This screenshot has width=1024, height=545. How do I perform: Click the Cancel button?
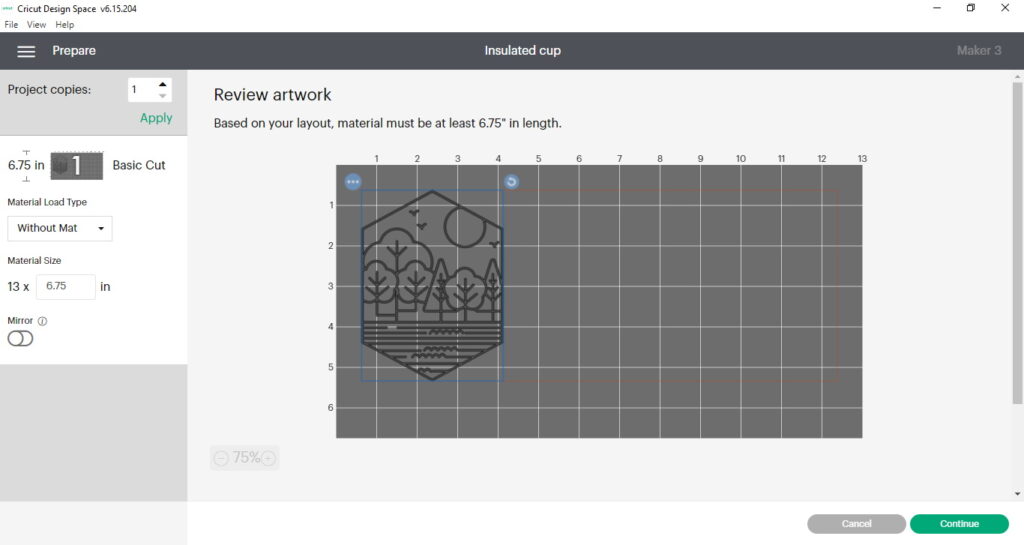click(856, 524)
